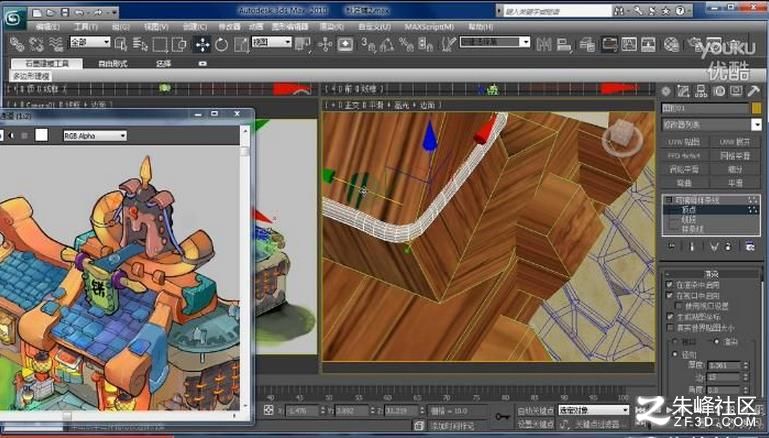Collapse the 可编辑样条线 stack entry
769x438 pixels.
668,200
